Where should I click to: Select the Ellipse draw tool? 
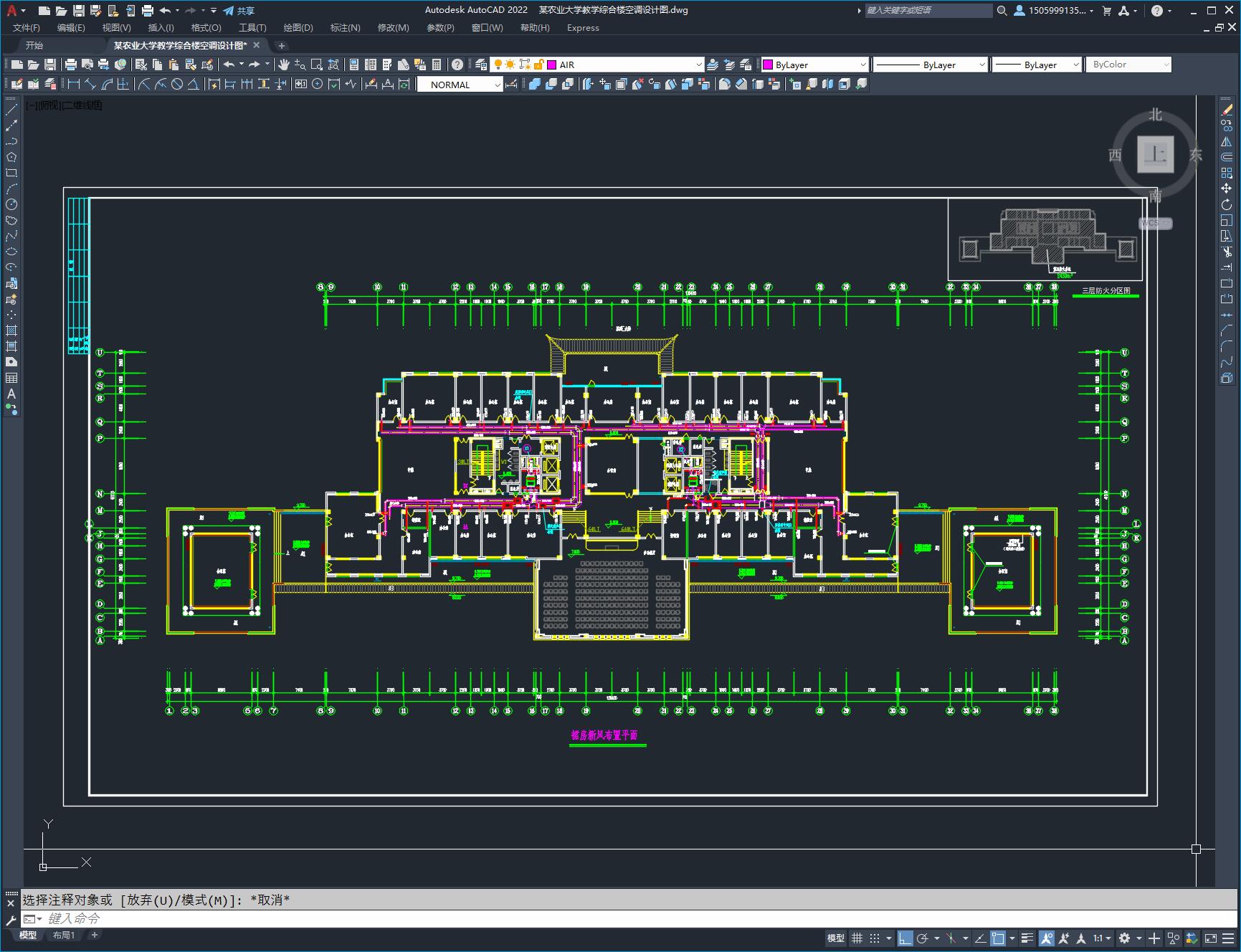tap(11, 252)
